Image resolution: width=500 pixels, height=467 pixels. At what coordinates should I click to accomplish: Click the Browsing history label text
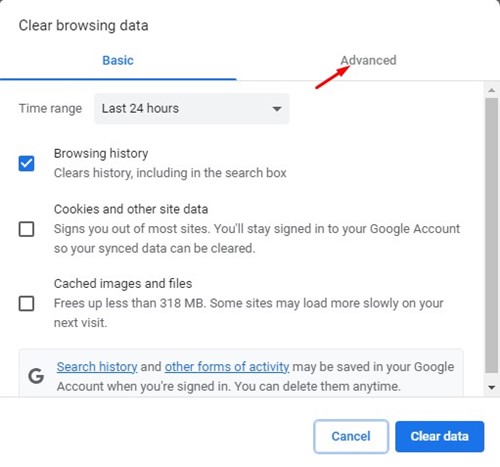[101, 154]
